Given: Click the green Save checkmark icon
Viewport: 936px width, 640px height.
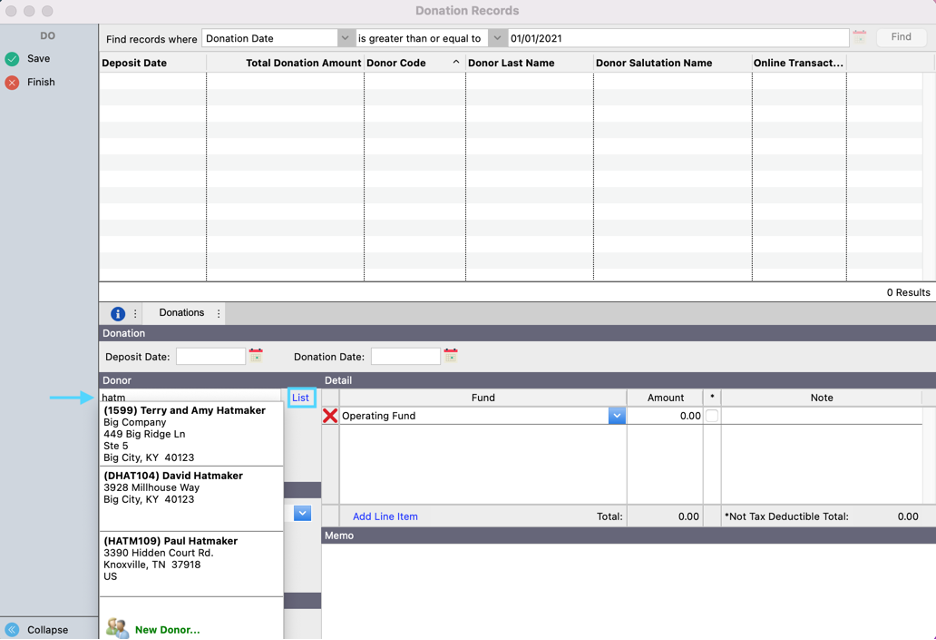Looking at the screenshot, I should (12, 59).
